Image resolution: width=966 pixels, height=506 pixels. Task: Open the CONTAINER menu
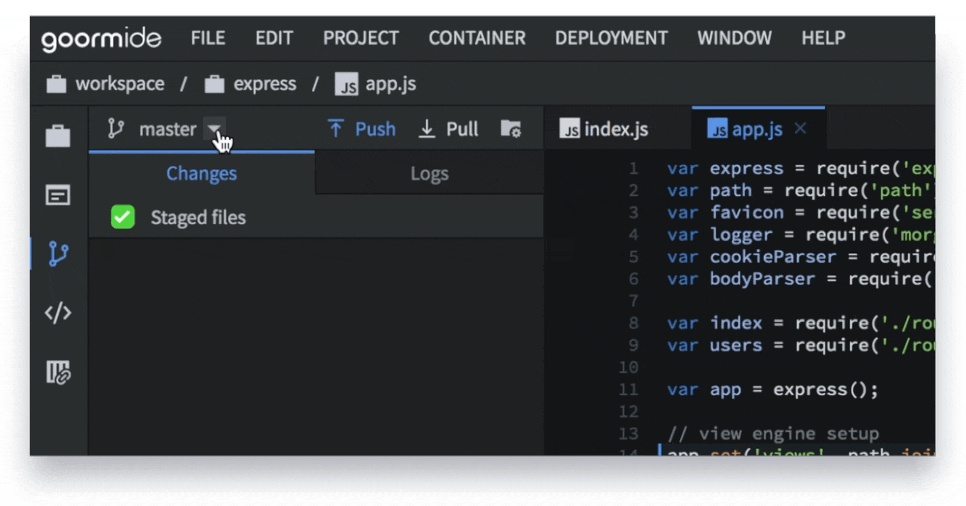pos(477,38)
